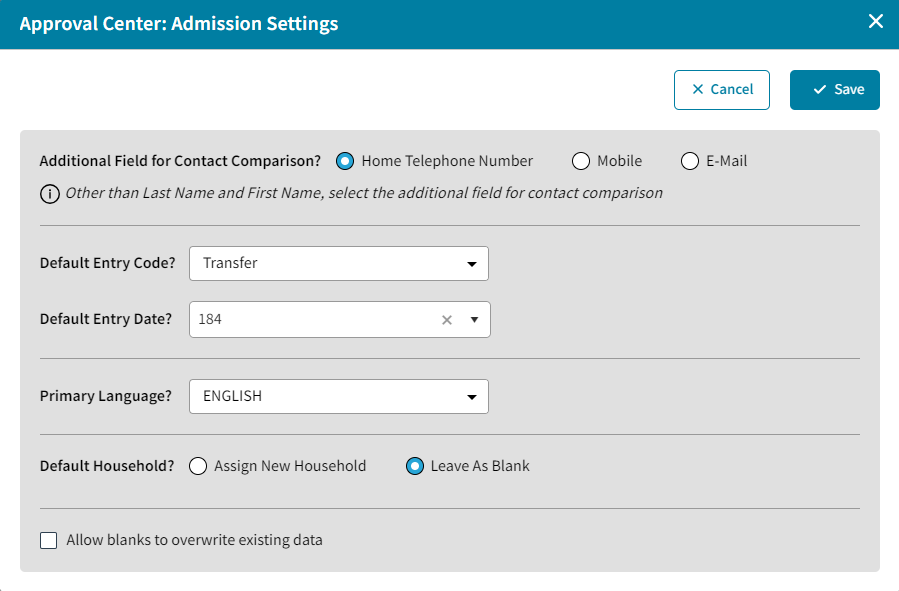Choose Leave As Blank for household

415,466
